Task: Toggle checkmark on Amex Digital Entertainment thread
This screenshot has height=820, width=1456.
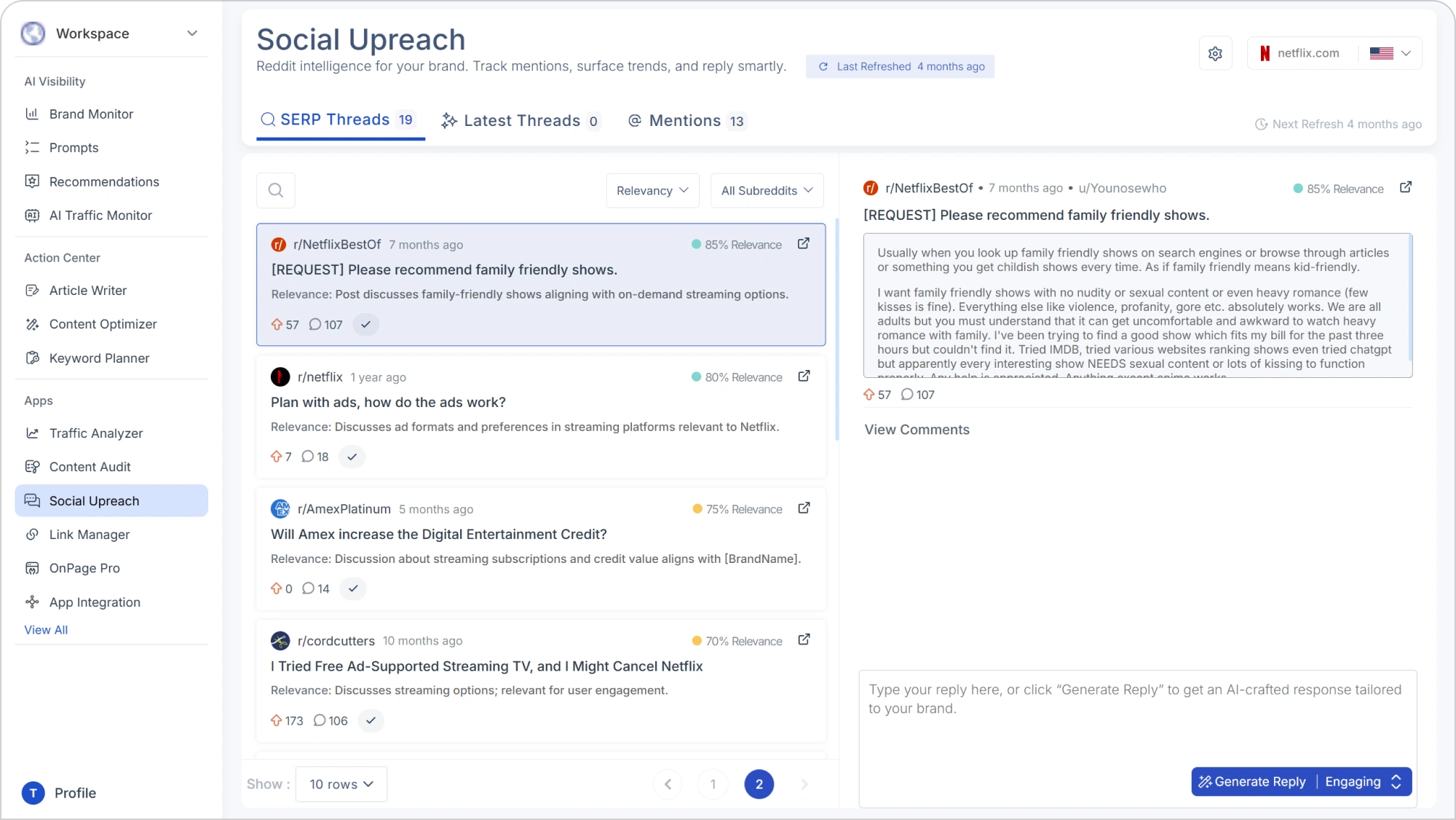Action: click(353, 588)
